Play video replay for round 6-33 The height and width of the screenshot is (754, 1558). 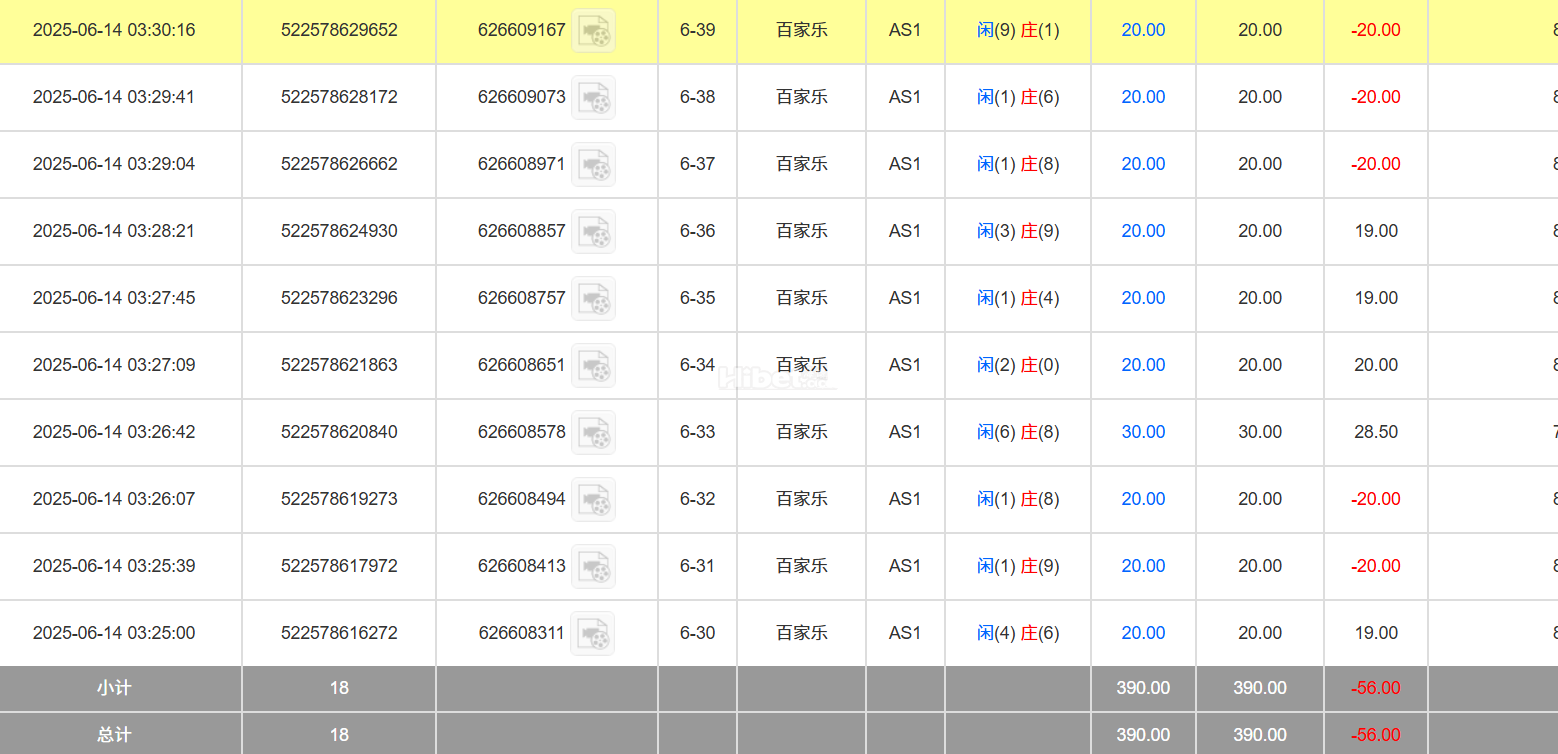pos(593,433)
